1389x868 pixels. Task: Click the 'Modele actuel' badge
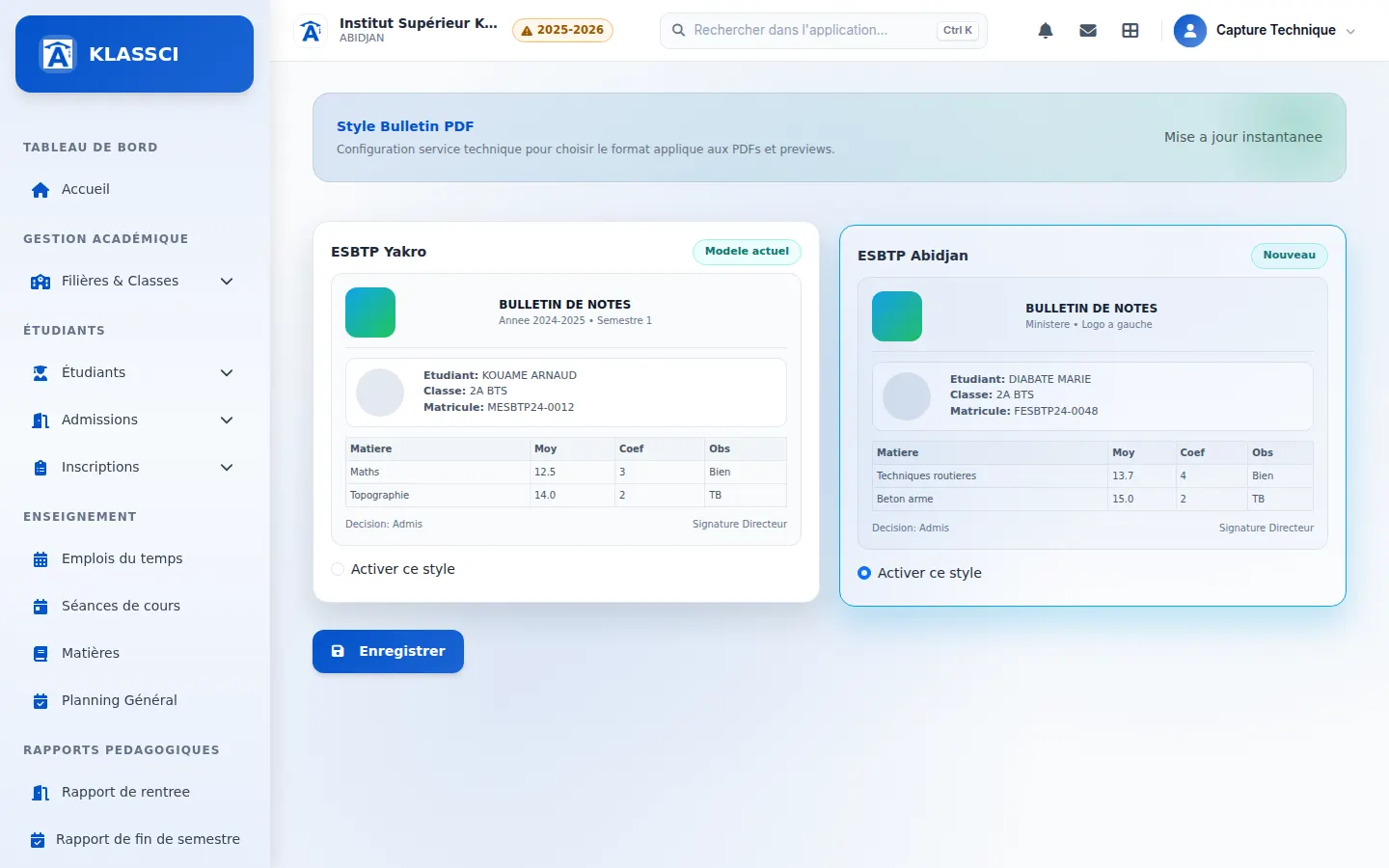pyautogui.click(x=747, y=252)
